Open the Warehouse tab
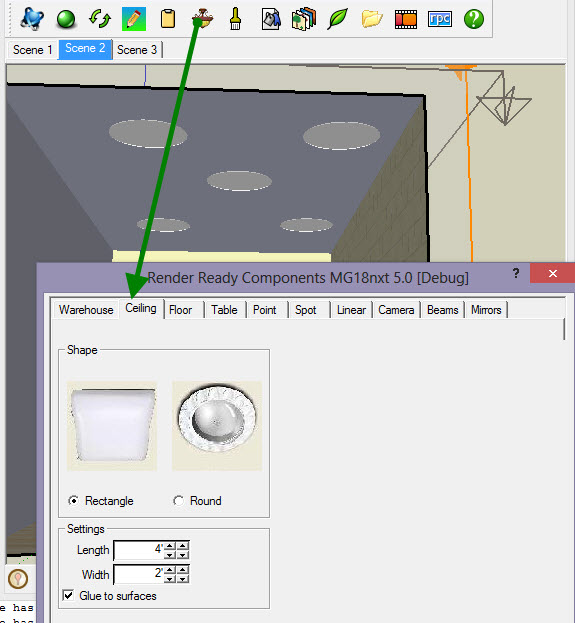575x623 pixels. point(86,310)
